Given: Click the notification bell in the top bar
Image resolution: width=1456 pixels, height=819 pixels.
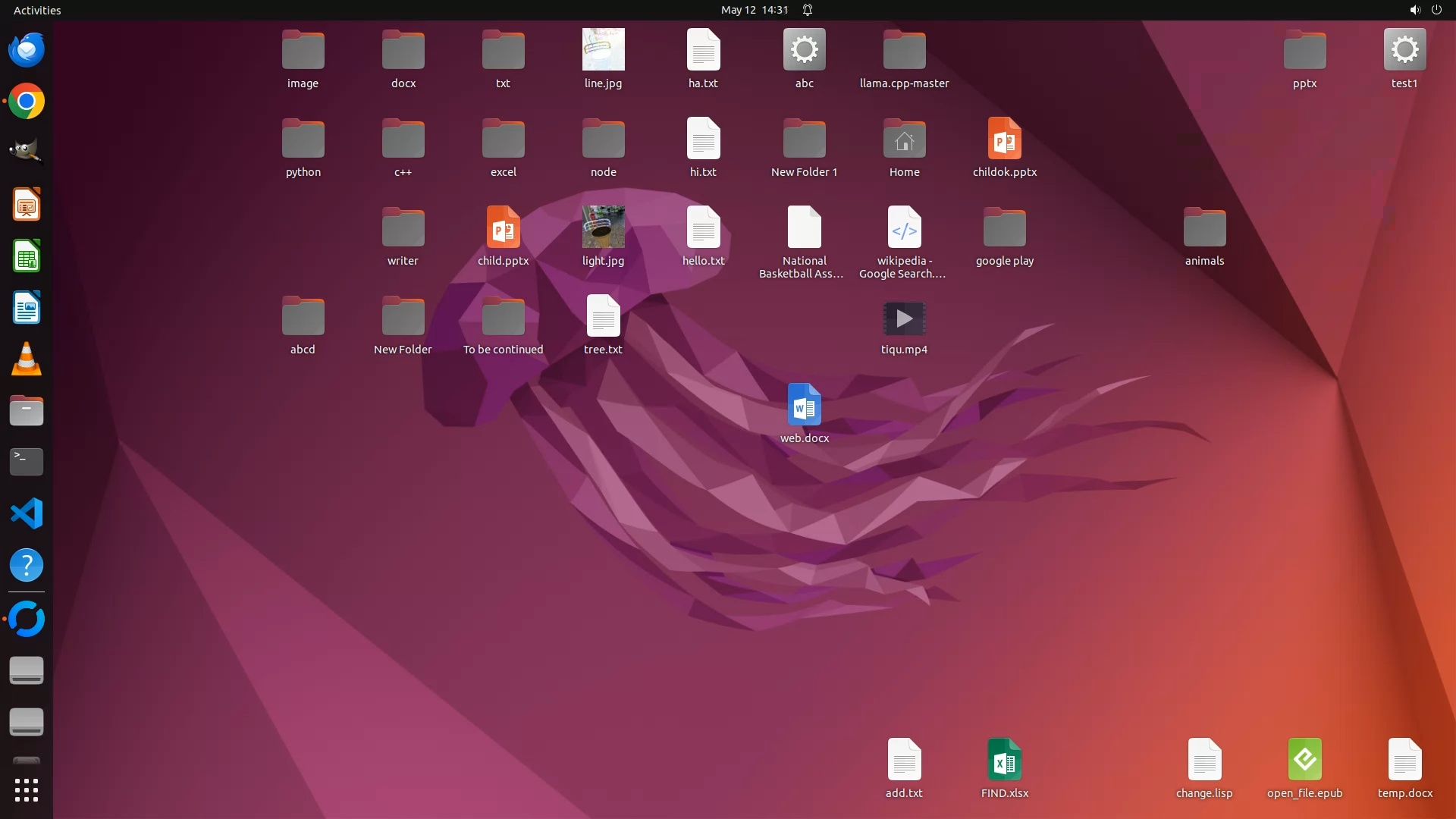Looking at the screenshot, I should pyautogui.click(x=808, y=10).
